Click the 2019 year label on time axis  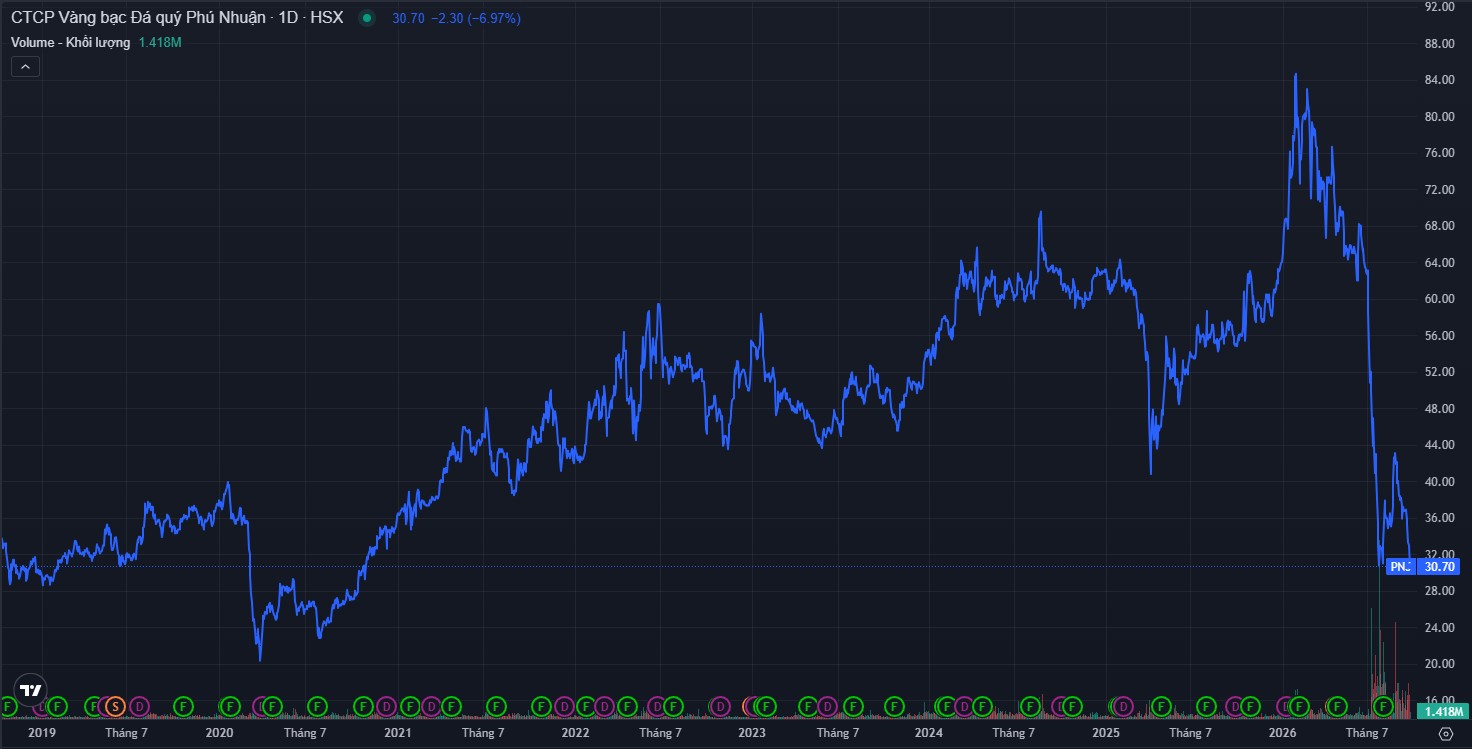tap(42, 733)
